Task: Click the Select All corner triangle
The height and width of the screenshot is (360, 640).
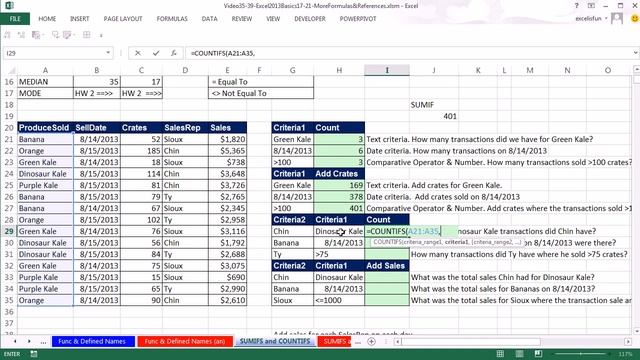Action: (12, 70)
